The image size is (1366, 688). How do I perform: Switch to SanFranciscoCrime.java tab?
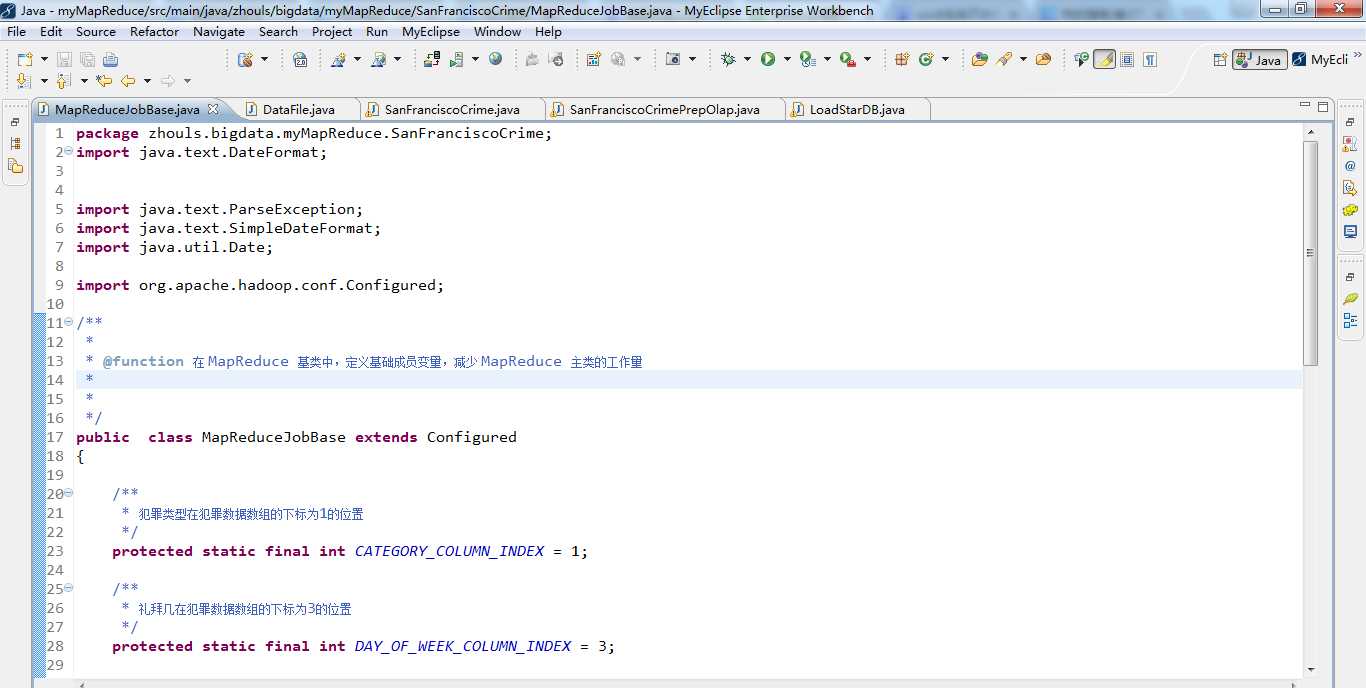click(452, 109)
